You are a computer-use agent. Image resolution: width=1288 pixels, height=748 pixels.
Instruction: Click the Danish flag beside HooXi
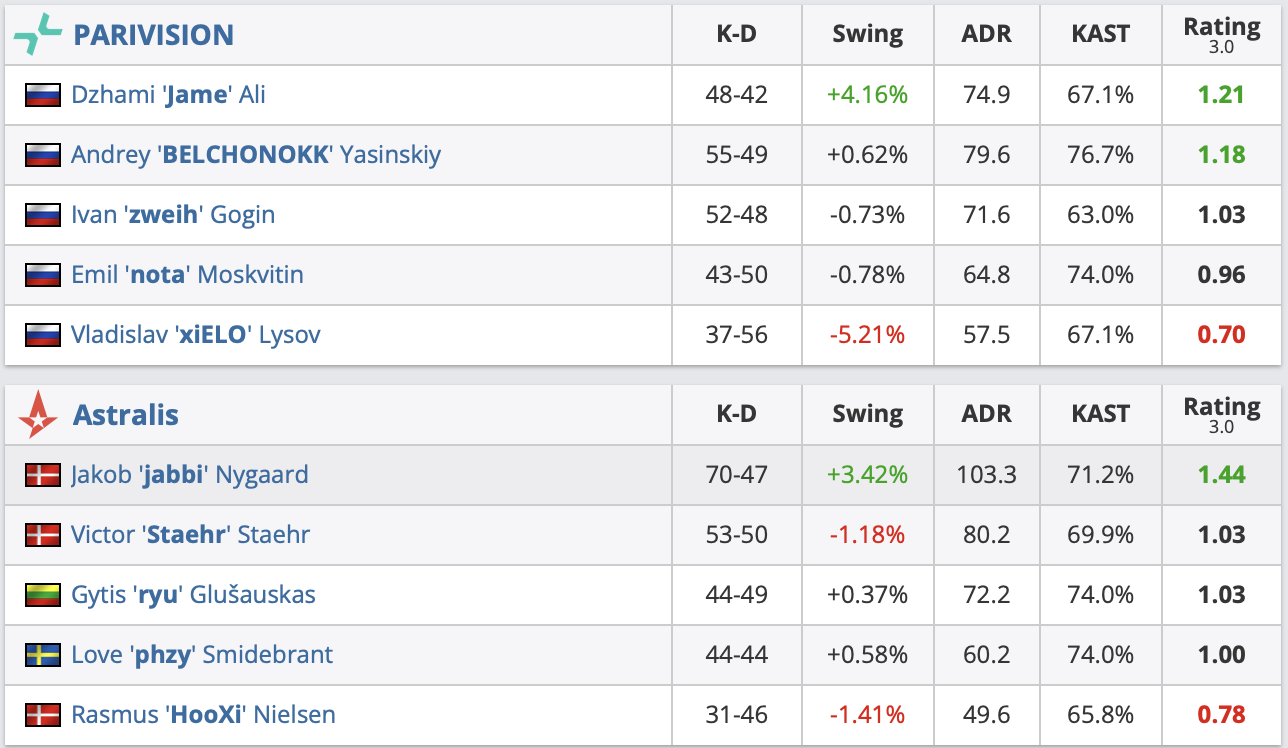[43, 715]
